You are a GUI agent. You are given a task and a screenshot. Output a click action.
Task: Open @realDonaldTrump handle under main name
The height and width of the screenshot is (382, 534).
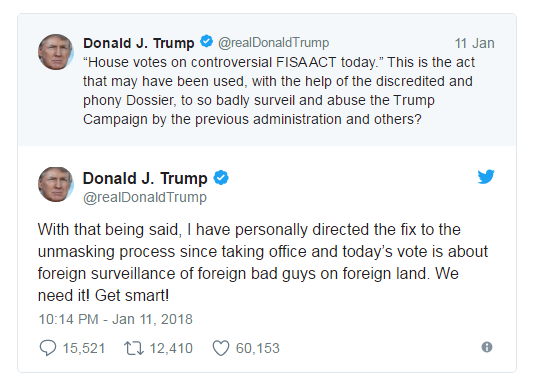[145, 197]
